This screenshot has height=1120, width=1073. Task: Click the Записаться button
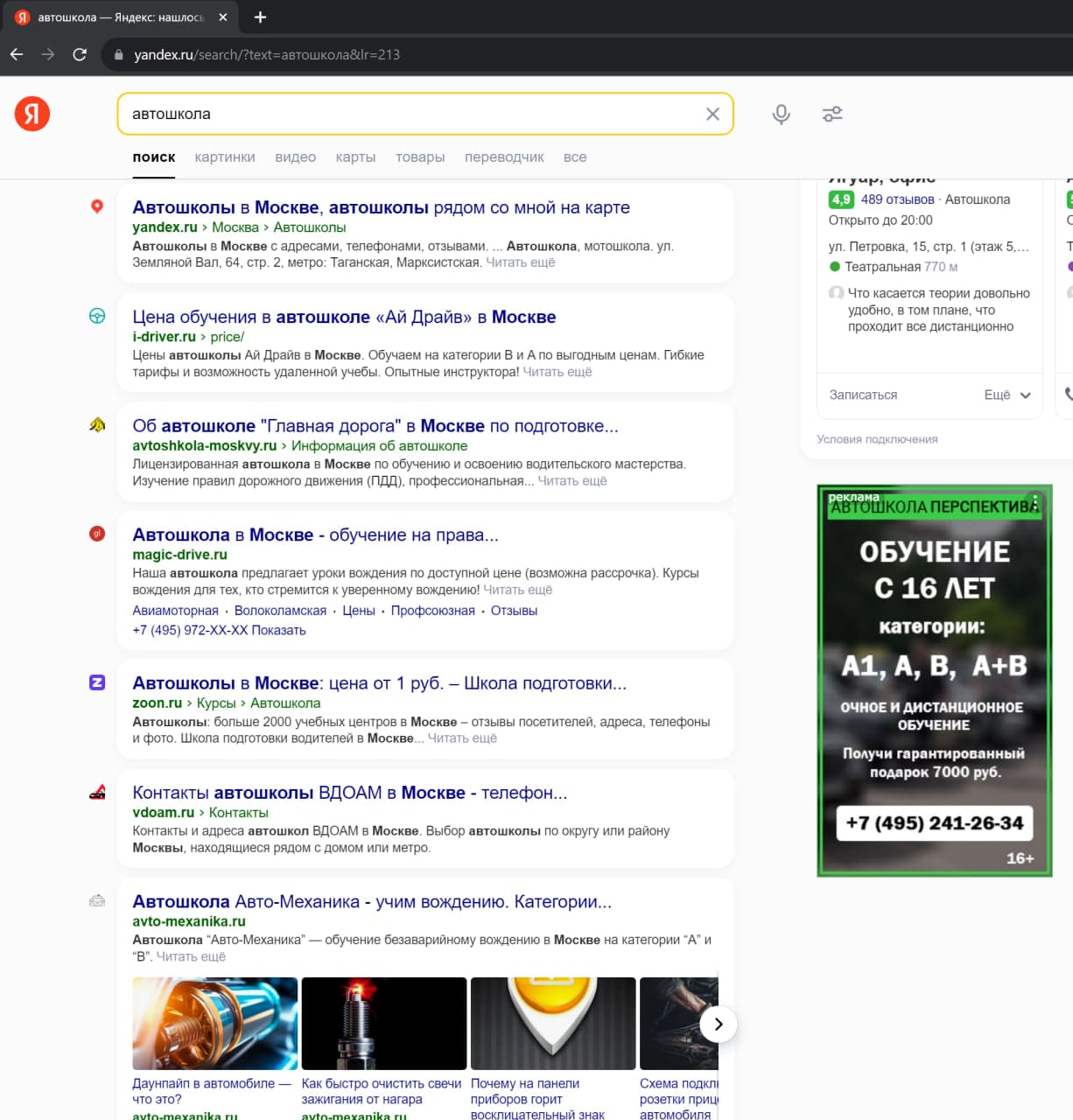click(x=863, y=395)
